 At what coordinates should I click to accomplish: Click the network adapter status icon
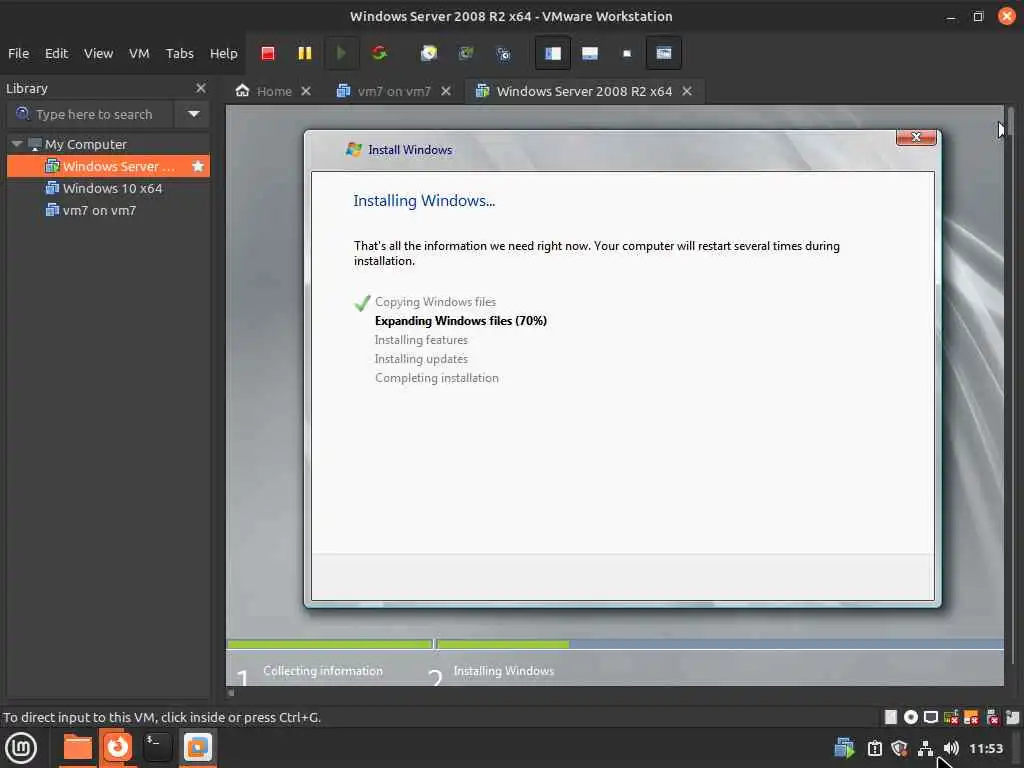[x=951, y=717]
